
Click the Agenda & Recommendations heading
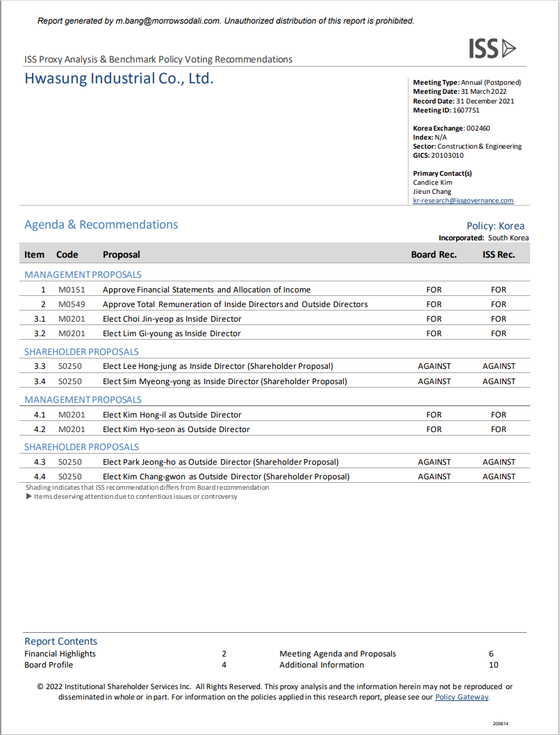click(101, 225)
